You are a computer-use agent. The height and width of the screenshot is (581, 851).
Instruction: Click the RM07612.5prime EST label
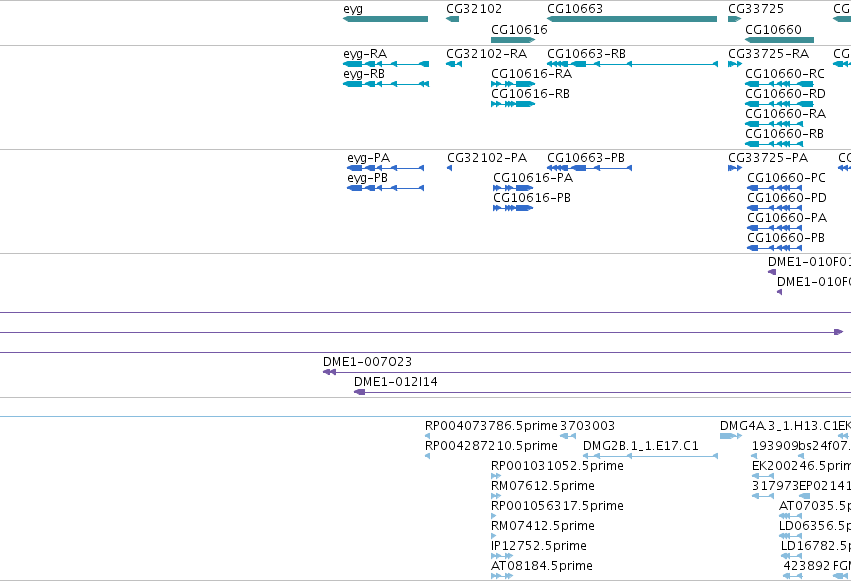click(x=543, y=486)
